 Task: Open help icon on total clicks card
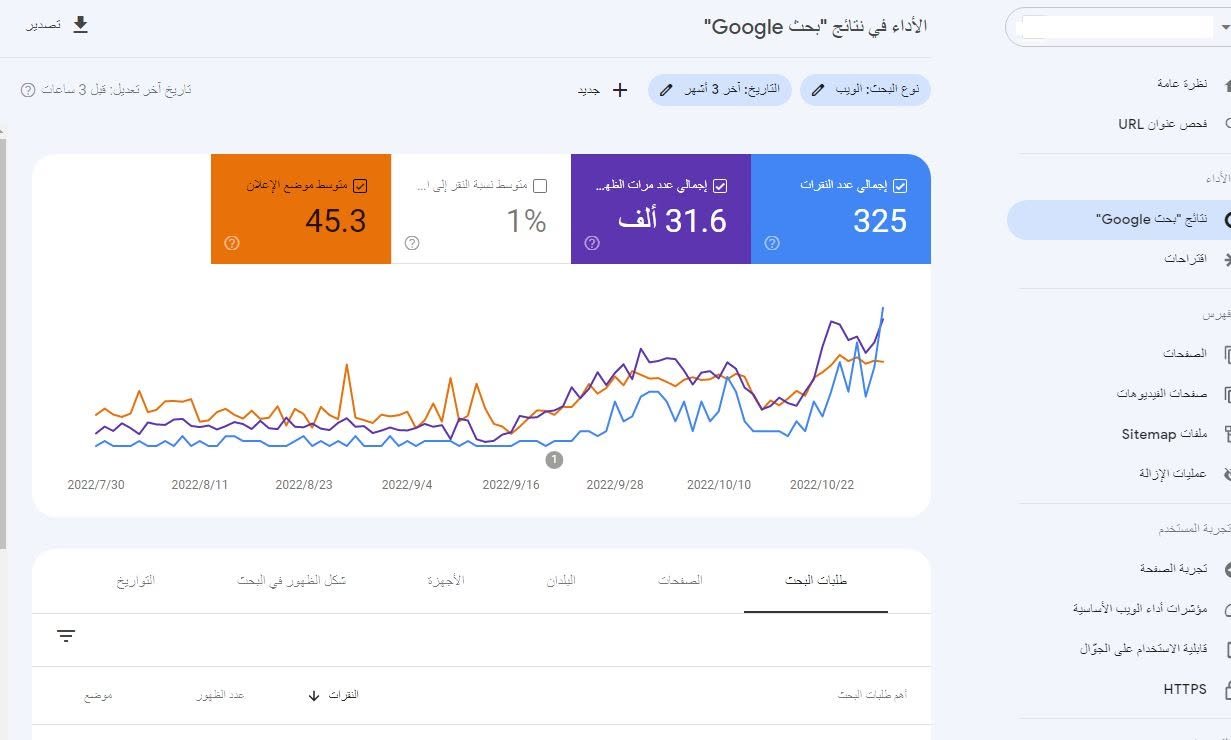click(x=772, y=243)
